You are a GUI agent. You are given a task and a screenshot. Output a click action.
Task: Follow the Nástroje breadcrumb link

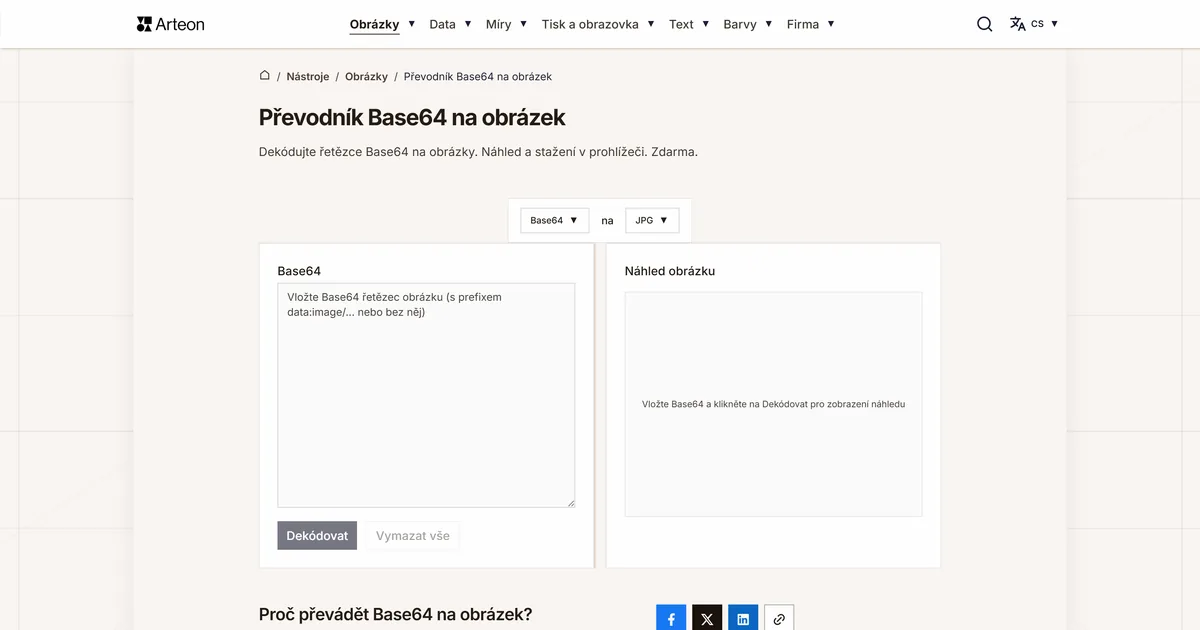pos(308,77)
